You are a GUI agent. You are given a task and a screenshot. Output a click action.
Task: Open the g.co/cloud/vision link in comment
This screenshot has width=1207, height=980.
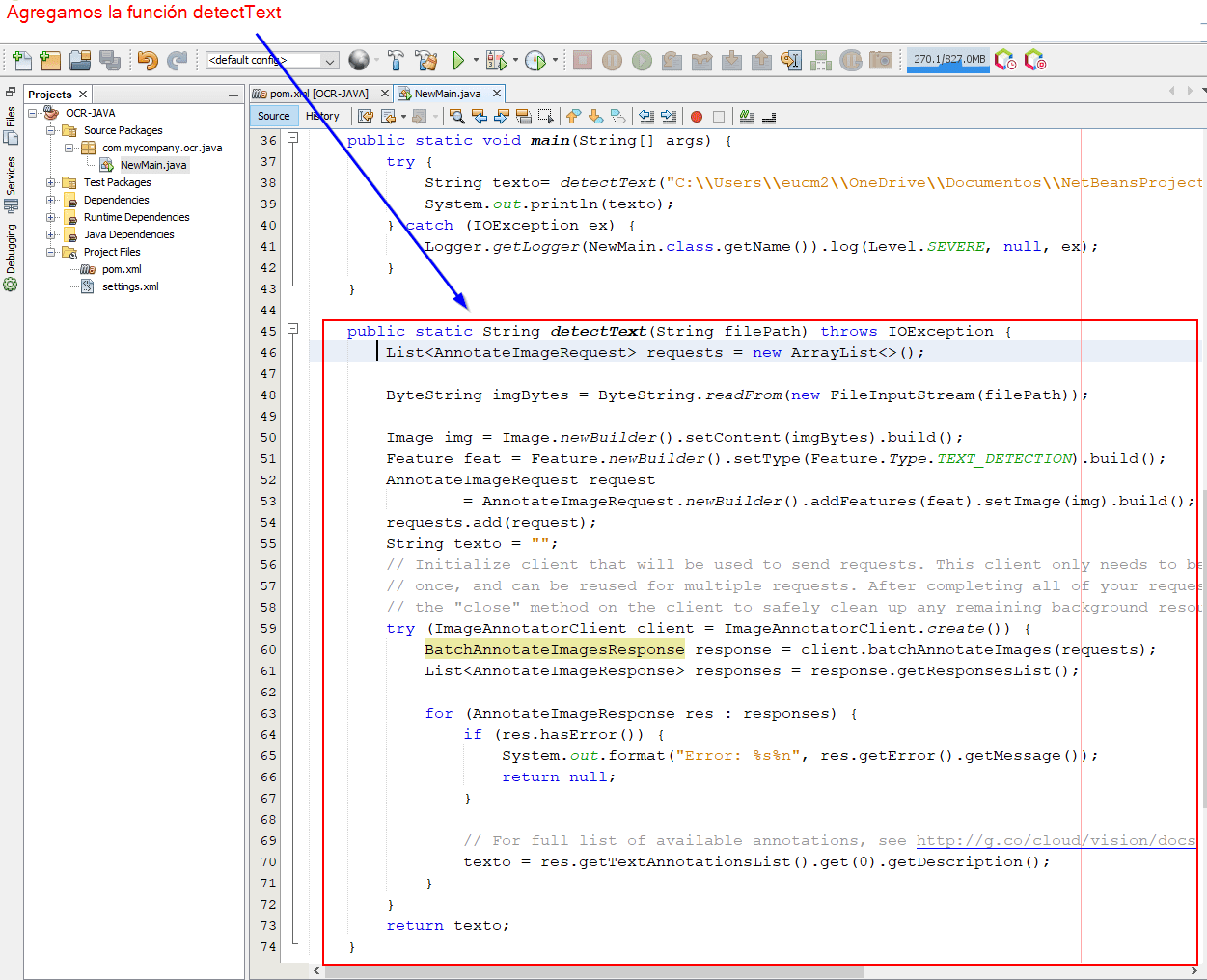[x=1055, y=840]
